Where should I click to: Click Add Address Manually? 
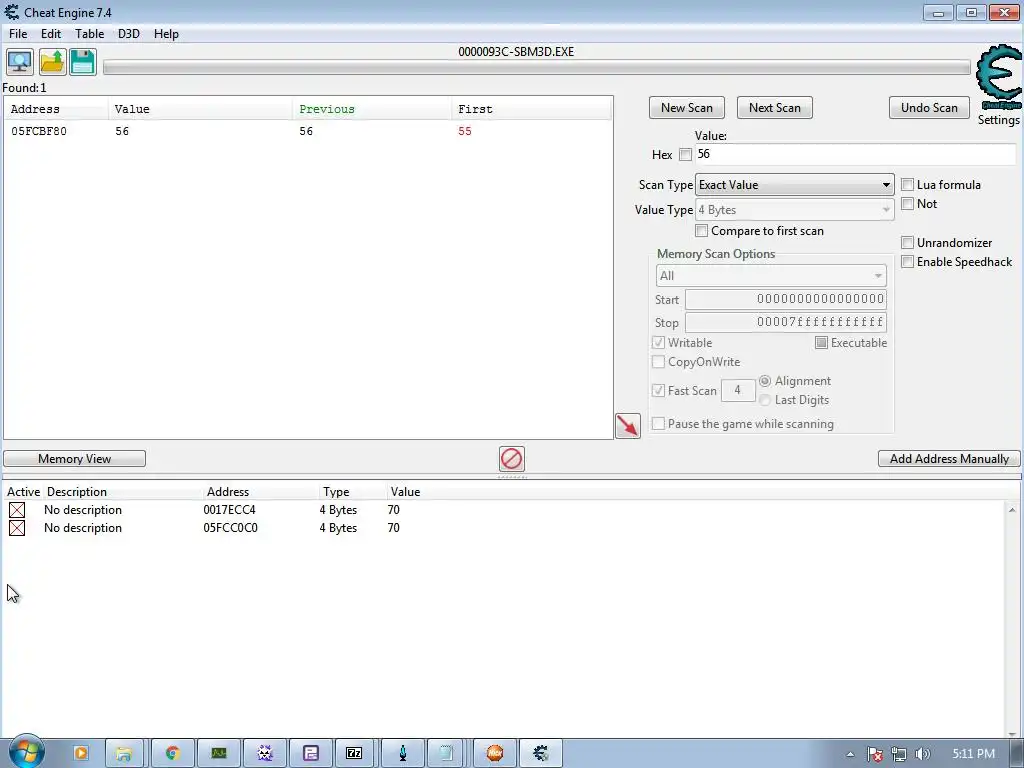click(949, 458)
